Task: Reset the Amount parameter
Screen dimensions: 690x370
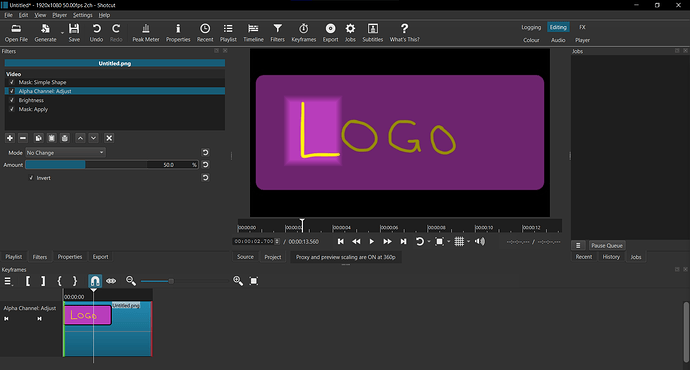Action: (205, 165)
